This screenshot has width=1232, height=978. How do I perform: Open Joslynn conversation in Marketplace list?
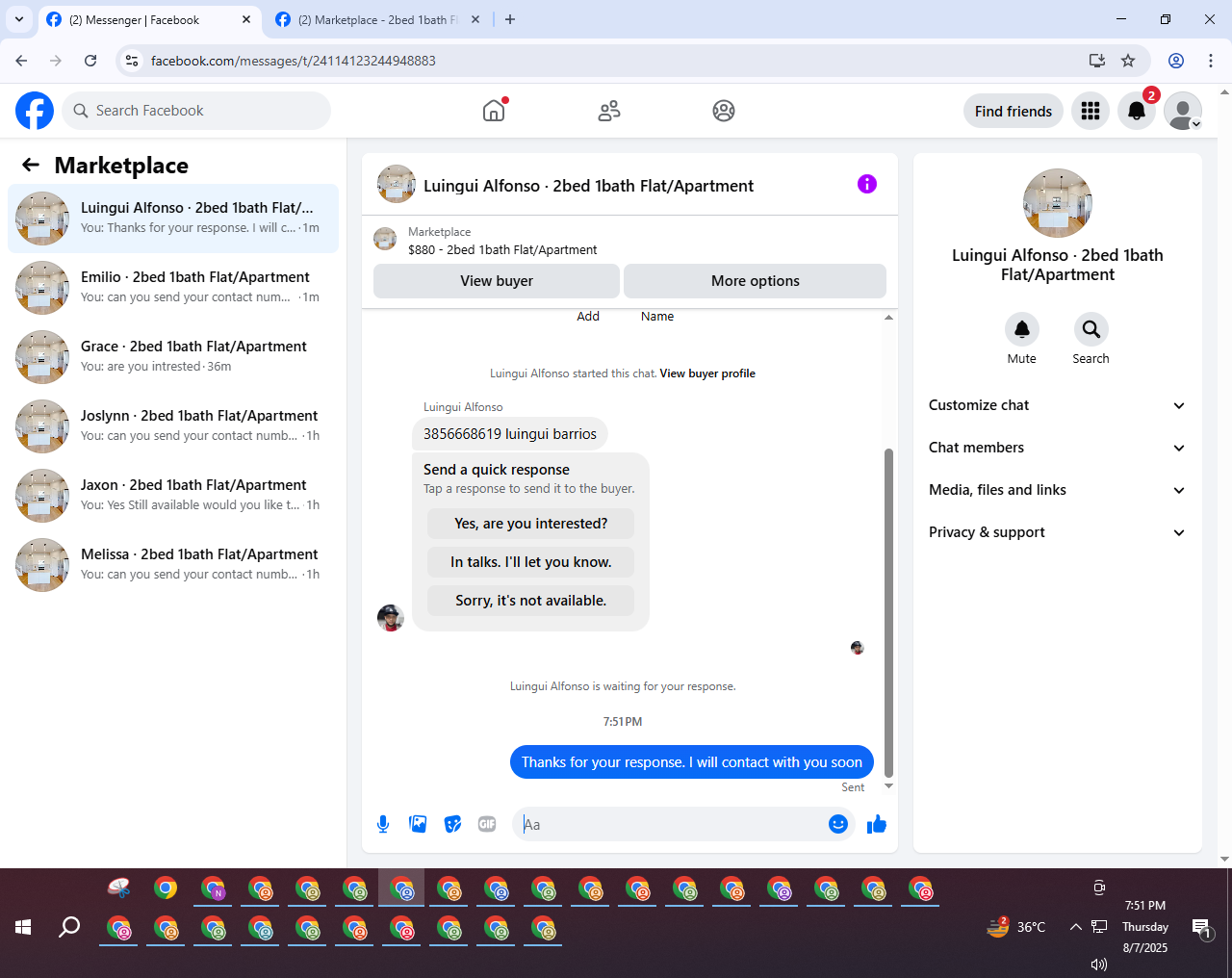click(173, 426)
